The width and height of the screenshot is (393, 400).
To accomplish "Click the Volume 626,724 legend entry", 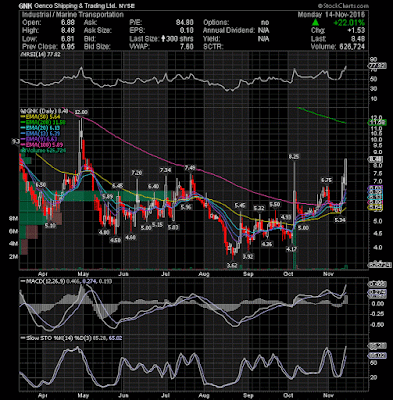I will pyautogui.click(x=44, y=151).
